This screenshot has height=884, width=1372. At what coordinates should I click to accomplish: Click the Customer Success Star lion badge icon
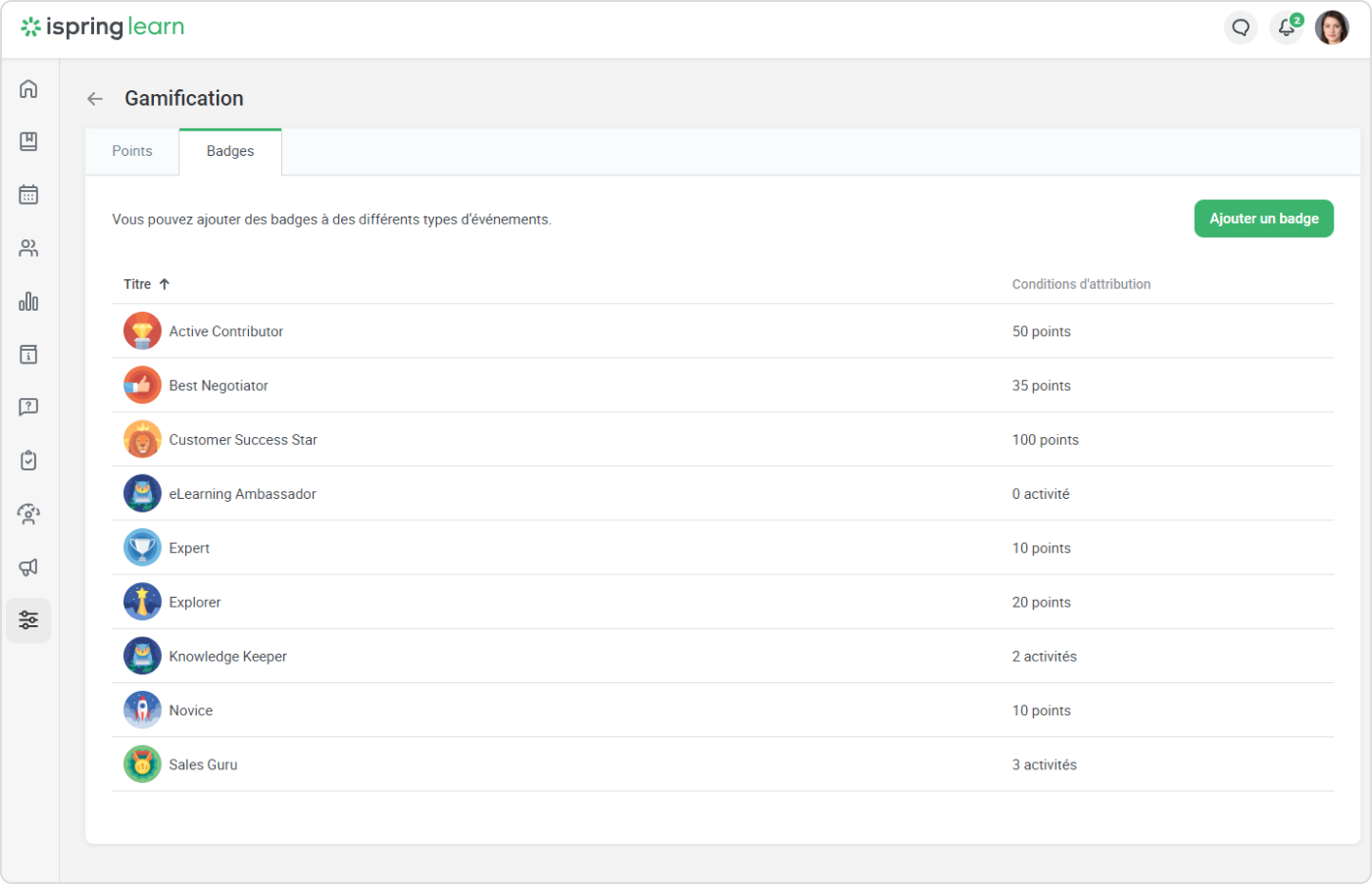142,439
